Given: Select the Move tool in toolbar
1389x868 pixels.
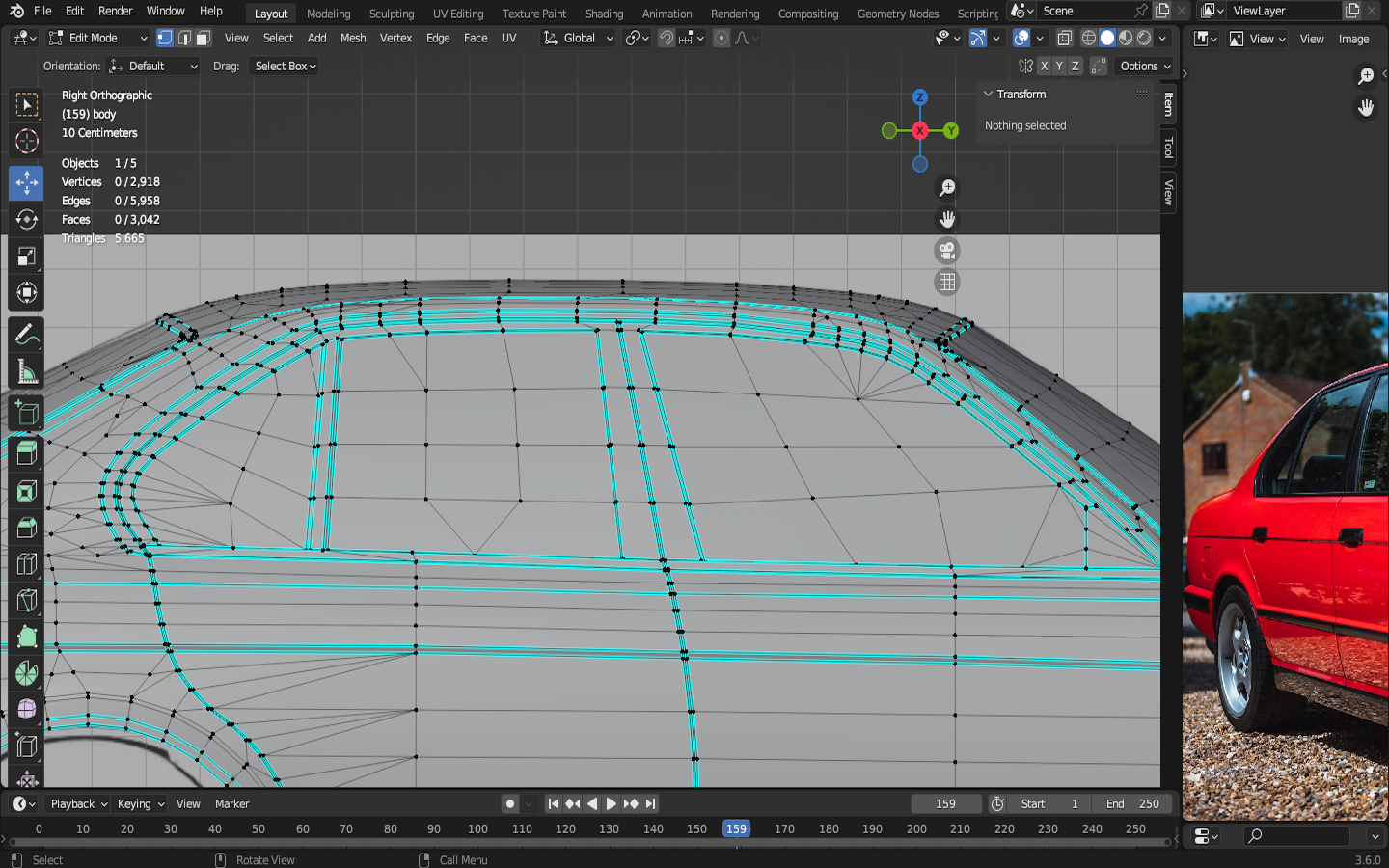Looking at the screenshot, I should [x=26, y=182].
